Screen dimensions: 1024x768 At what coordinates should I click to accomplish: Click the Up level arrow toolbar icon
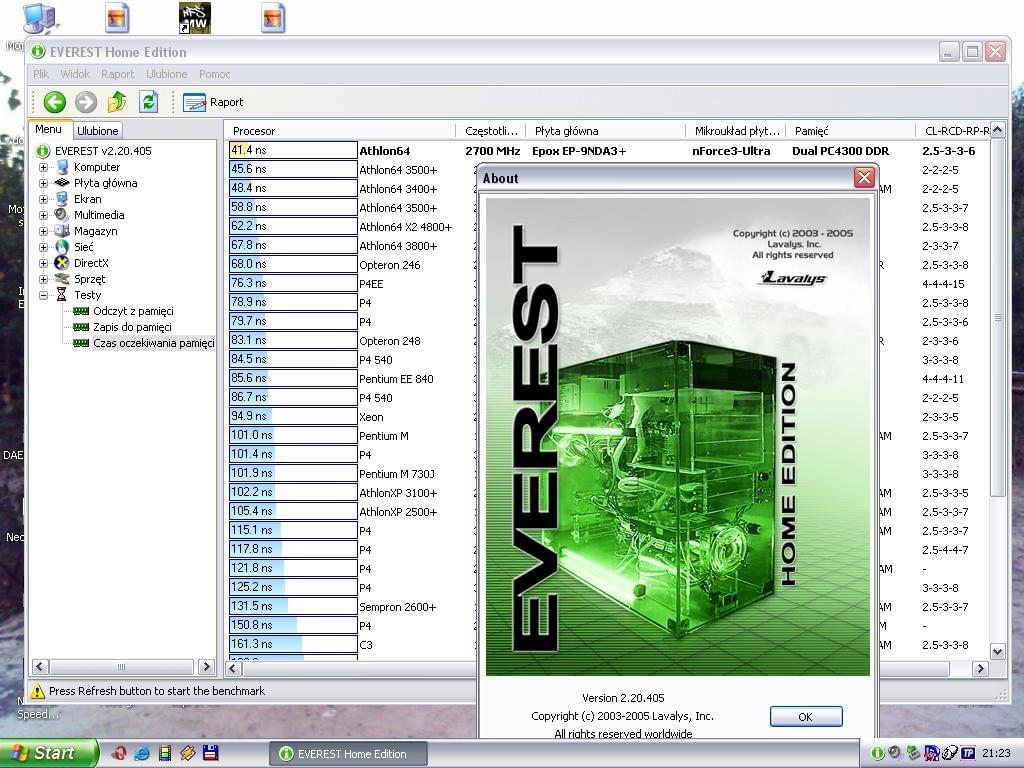(117, 102)
